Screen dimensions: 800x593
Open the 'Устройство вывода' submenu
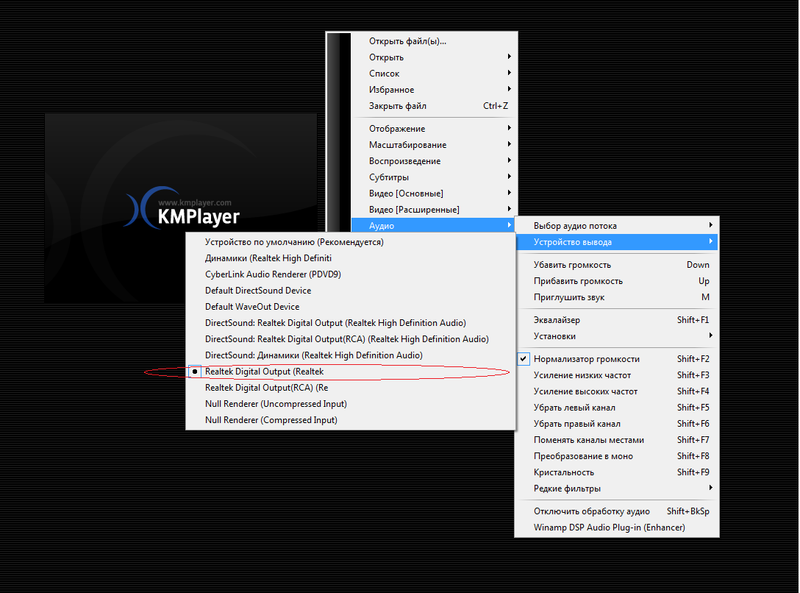pyautogui.click(x=617, y=242)
